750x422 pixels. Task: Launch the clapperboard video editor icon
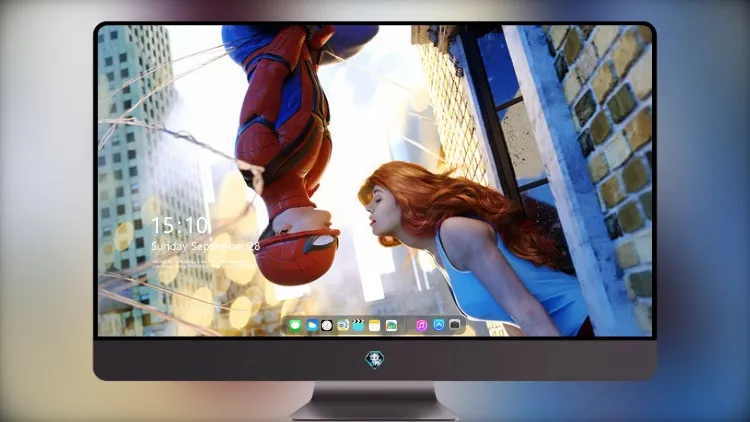pyautogui.click(x=358, y=326)
